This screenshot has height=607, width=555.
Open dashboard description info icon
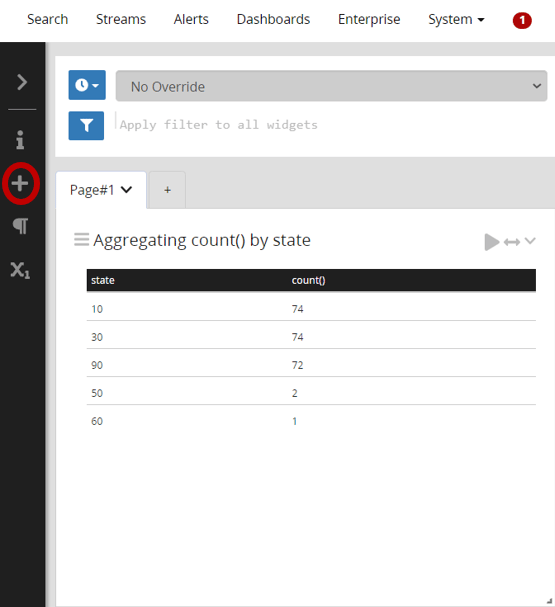(20, 140)
